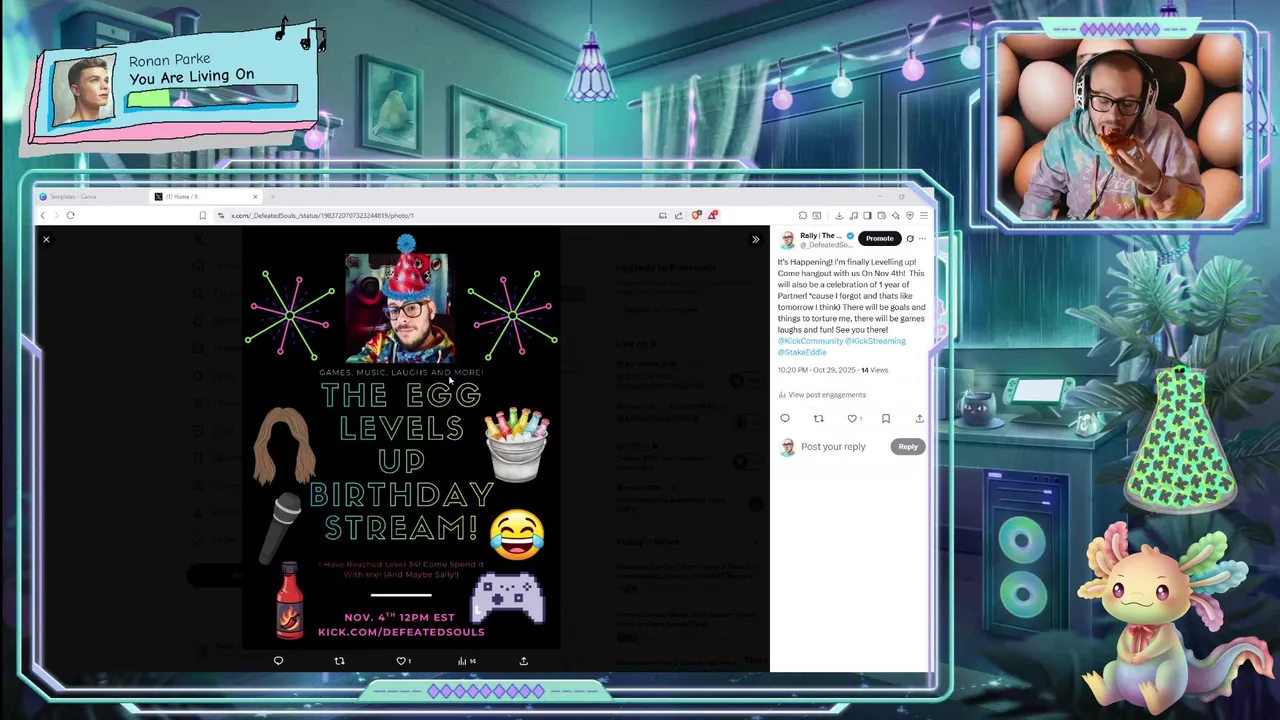The image size is (1280, 720).
Task: Like the post with the heart icon in sidebar
Action: point(852,419)
